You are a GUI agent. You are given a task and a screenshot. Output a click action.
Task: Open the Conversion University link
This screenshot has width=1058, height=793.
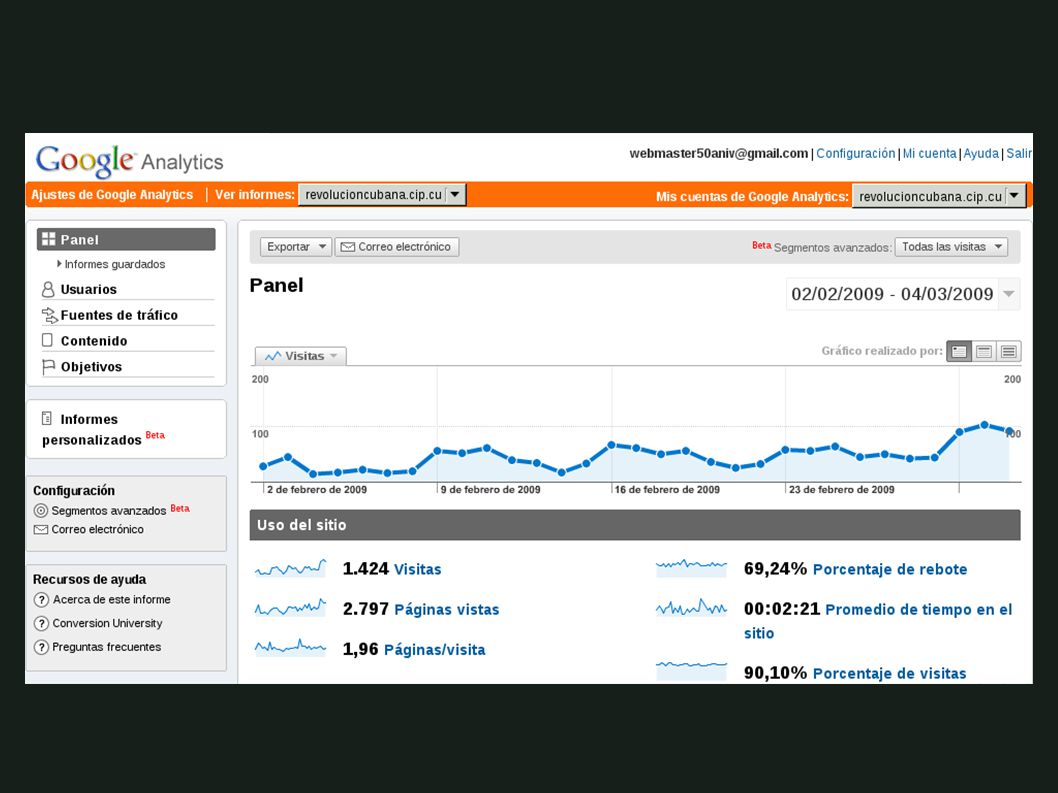point(107,624)
